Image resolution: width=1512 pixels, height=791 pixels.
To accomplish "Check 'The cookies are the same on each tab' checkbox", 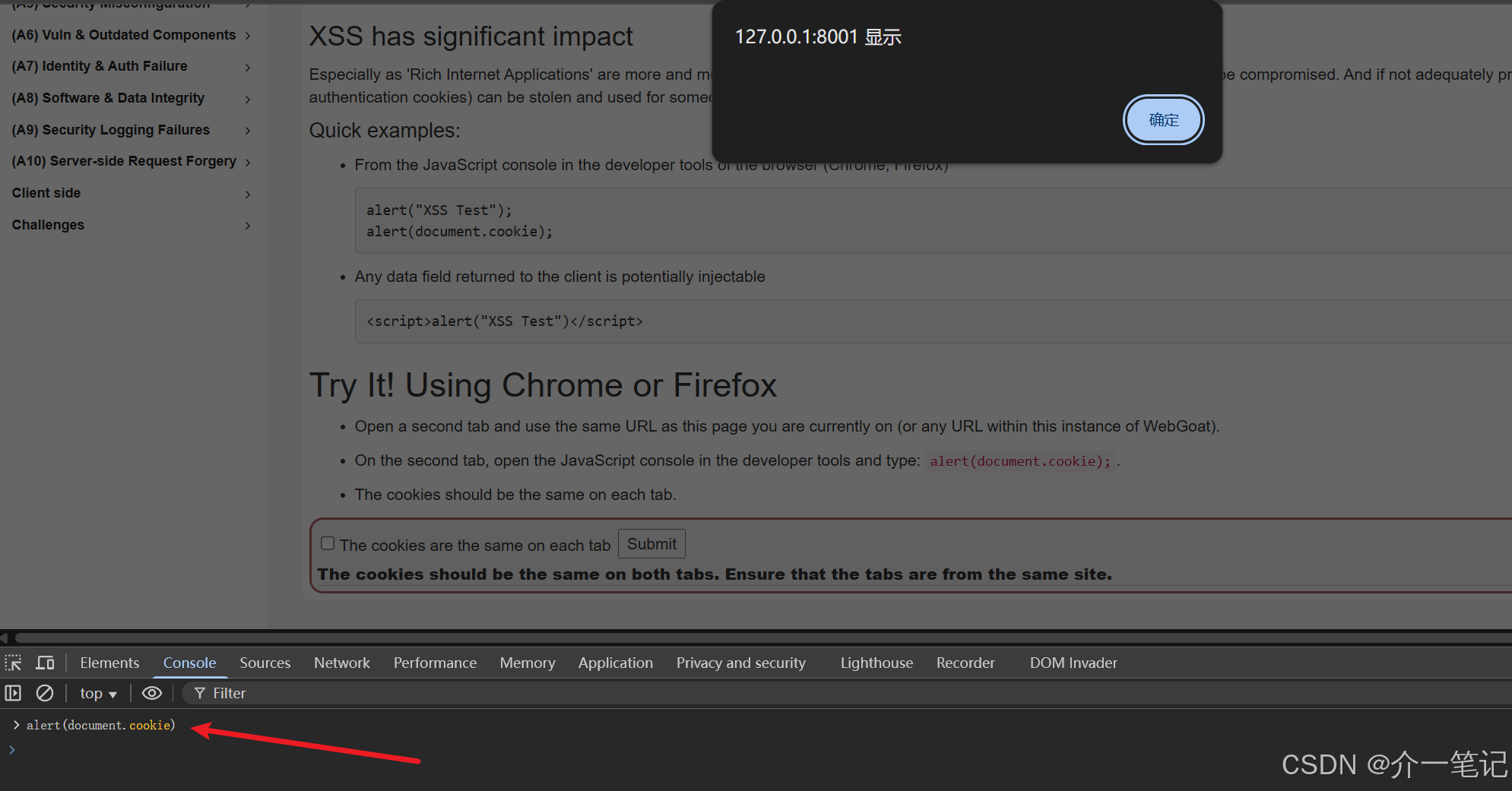I will point(328,543).
